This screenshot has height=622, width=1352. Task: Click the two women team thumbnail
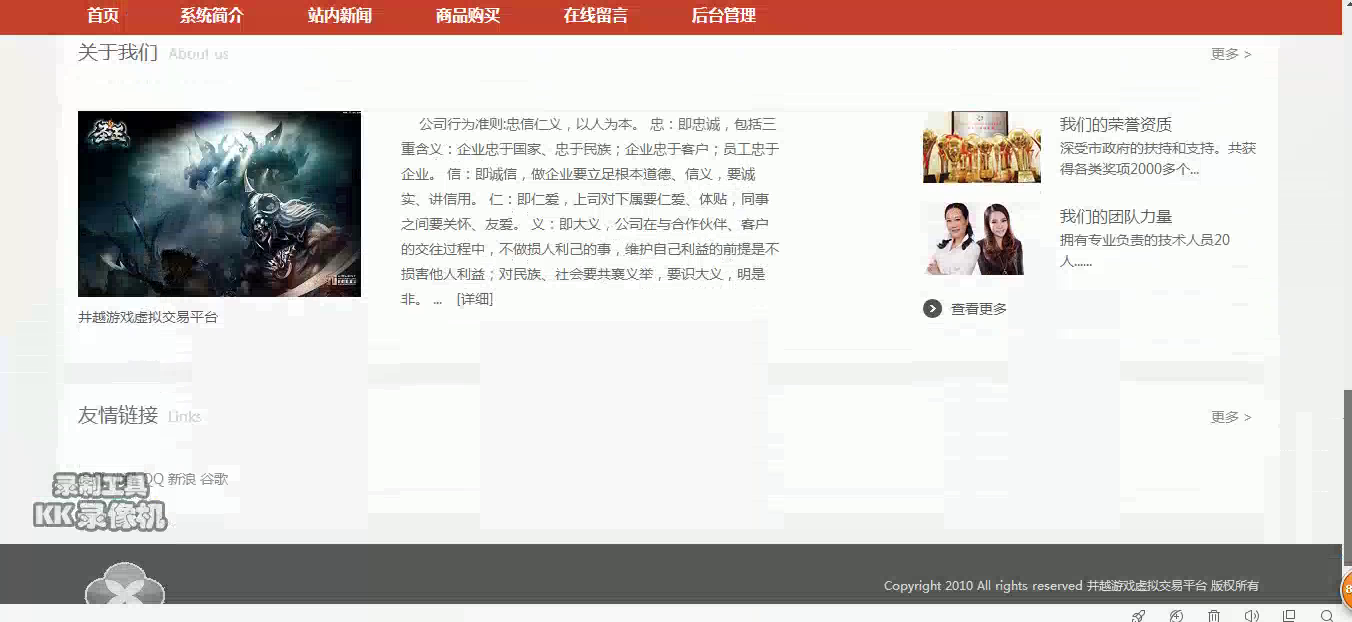(x=974, y=239)
